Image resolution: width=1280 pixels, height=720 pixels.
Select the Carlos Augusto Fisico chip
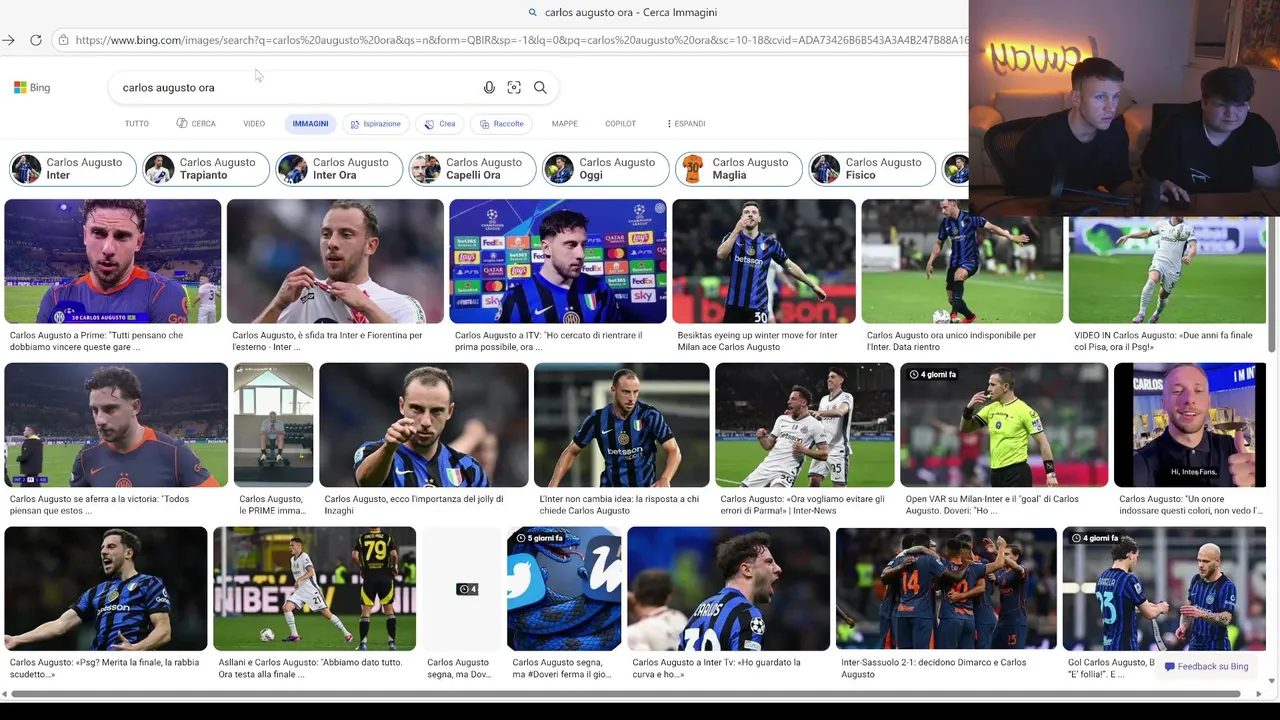[x=872, y=169]
